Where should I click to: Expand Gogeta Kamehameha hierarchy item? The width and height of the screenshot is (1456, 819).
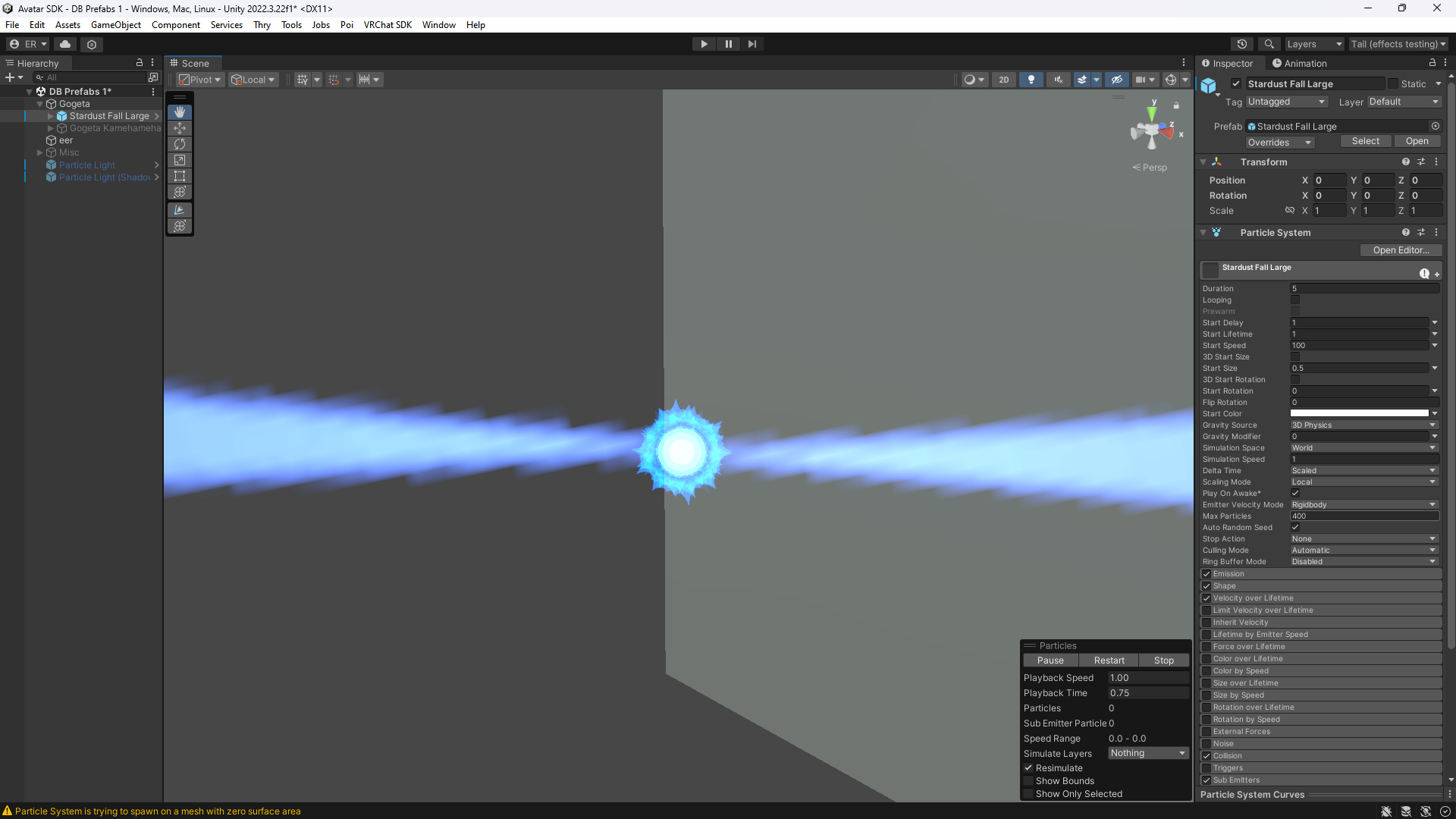pos(51,128)
